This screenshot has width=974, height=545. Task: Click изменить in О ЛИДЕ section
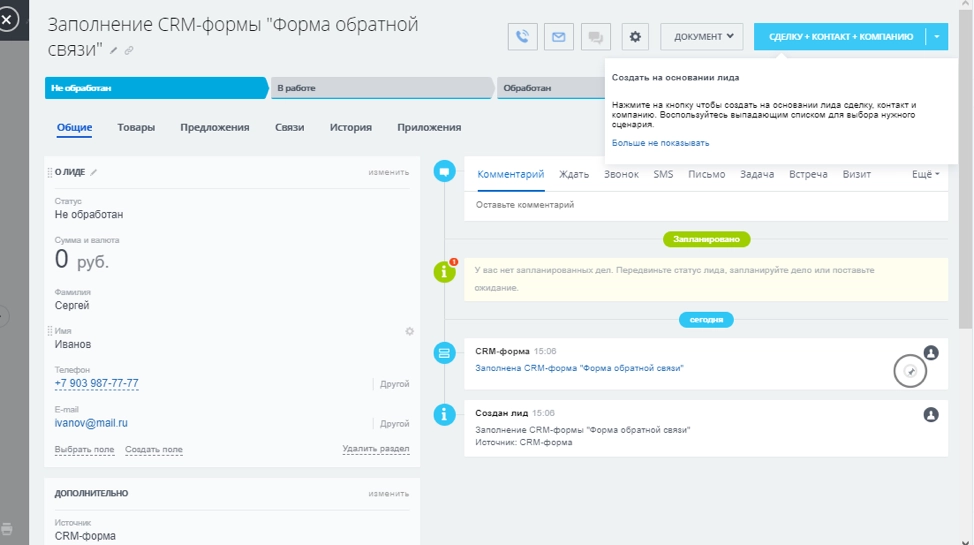388,172
